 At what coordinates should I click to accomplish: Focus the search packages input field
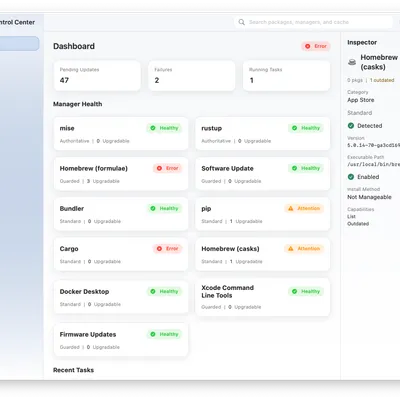click(313, 22)
